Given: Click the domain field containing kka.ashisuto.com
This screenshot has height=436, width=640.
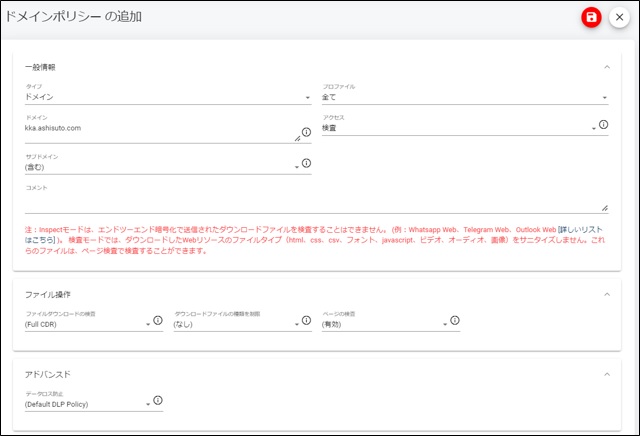Looking at the screenshot, I should click(x=160, y=129).
